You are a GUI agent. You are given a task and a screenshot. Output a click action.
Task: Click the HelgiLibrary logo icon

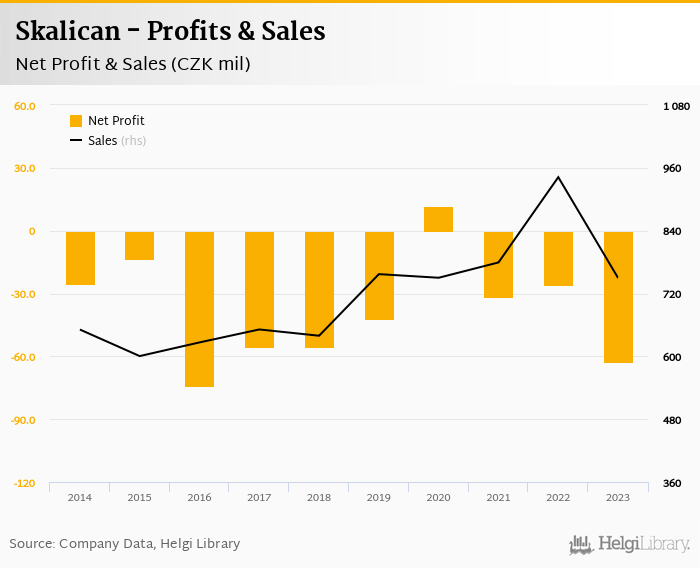click(x=580, y=545)
